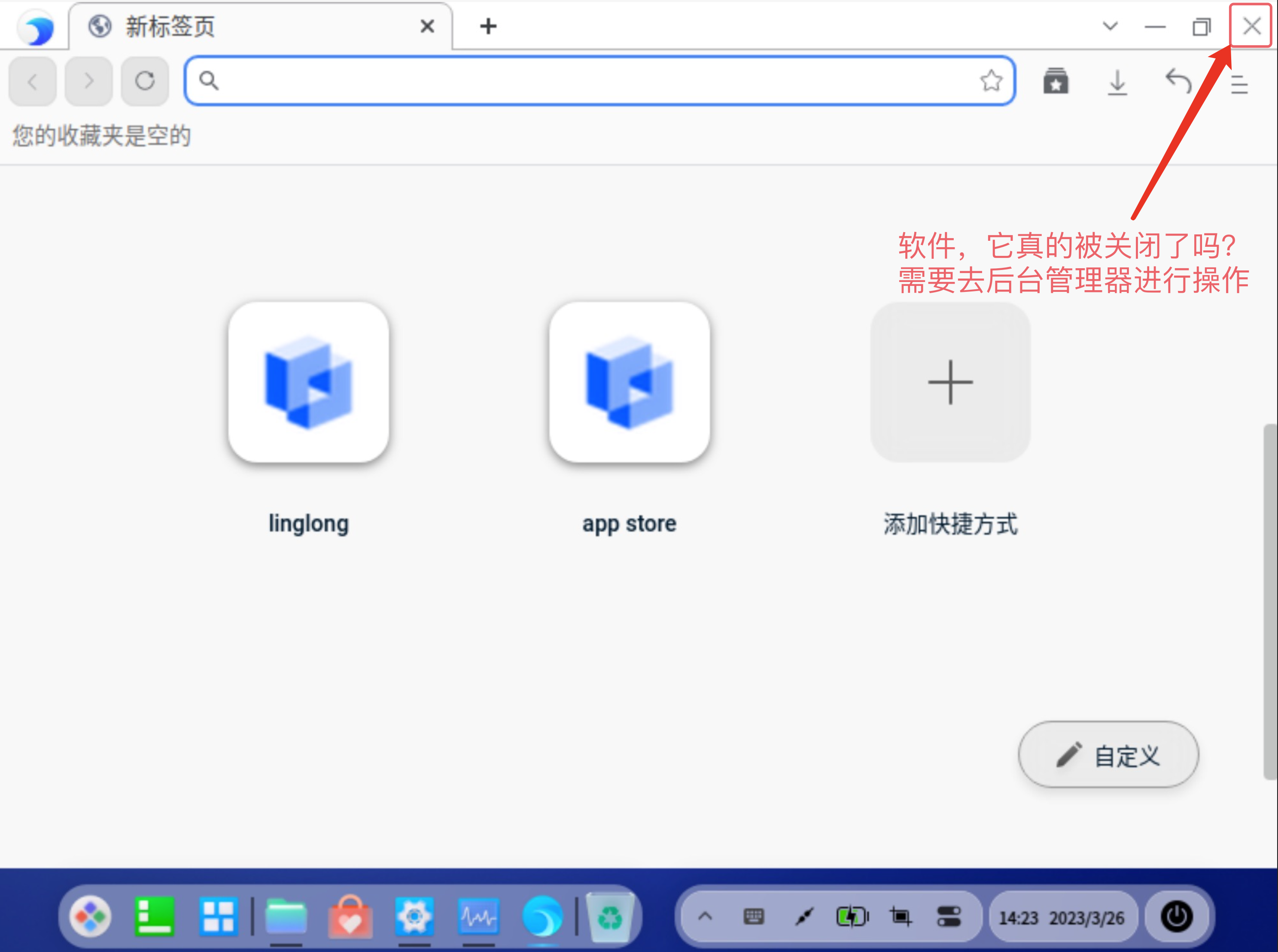
Task: Open the app store shortcut tile
Action: (630, 382)
